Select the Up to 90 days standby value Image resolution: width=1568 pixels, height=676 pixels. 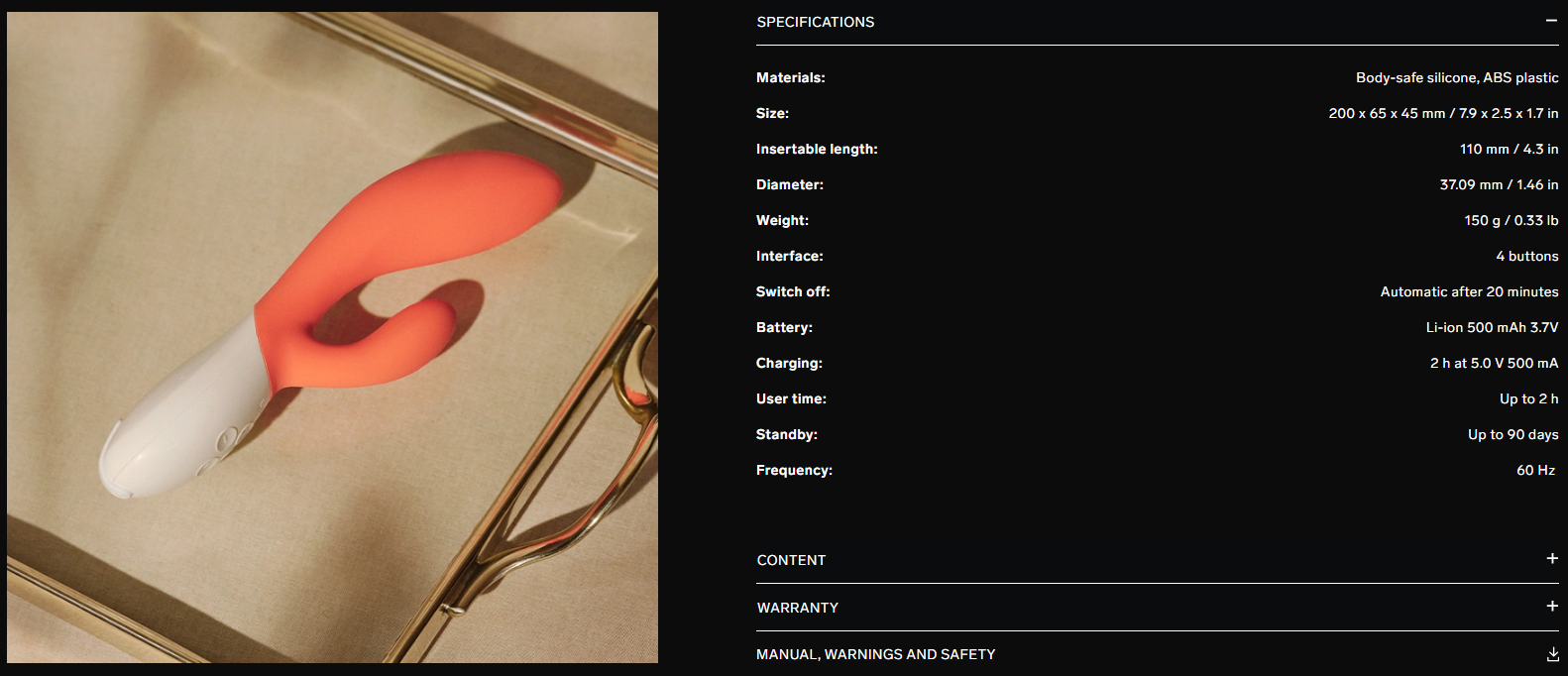click(1512, 434)
